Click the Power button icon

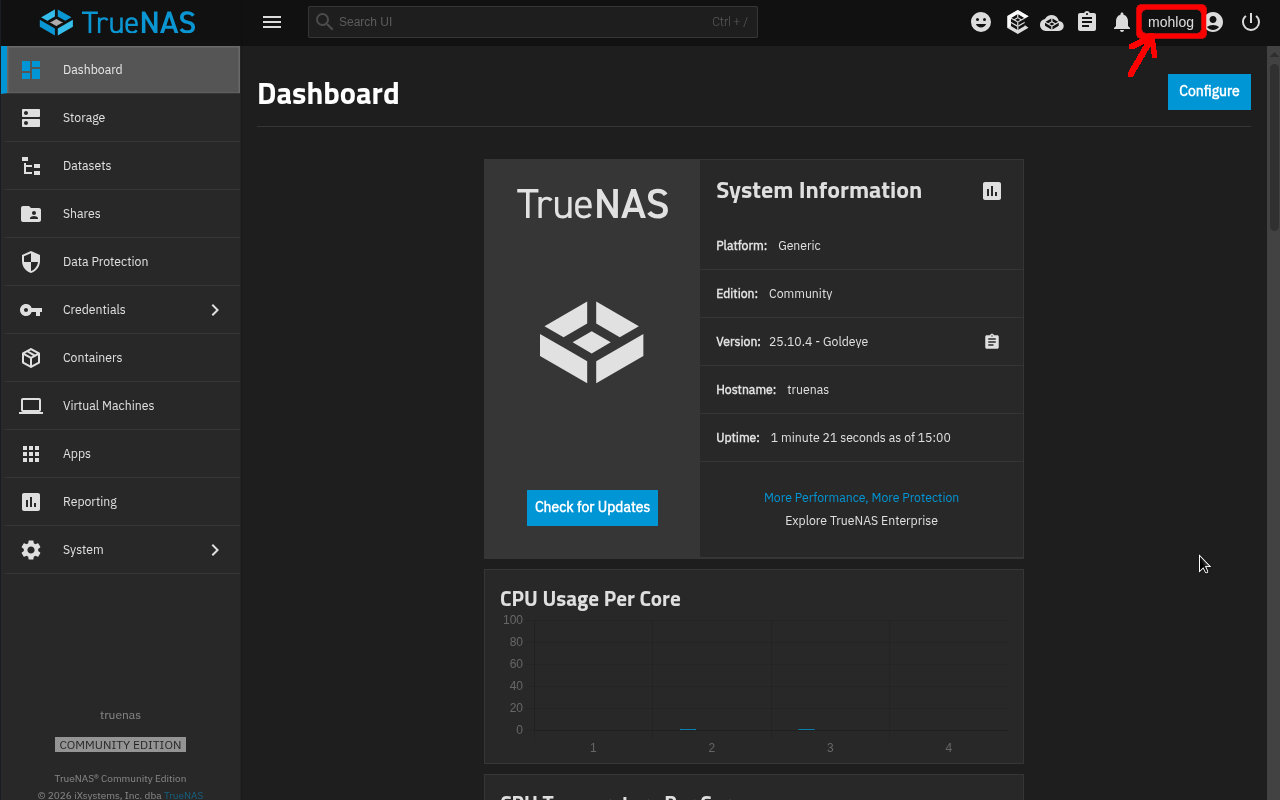pos(1250,22)
